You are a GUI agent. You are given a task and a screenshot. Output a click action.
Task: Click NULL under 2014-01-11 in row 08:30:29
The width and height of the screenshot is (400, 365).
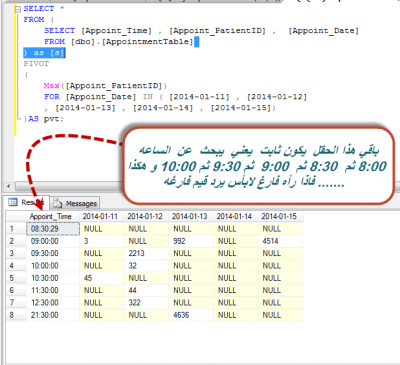point(102,229)
